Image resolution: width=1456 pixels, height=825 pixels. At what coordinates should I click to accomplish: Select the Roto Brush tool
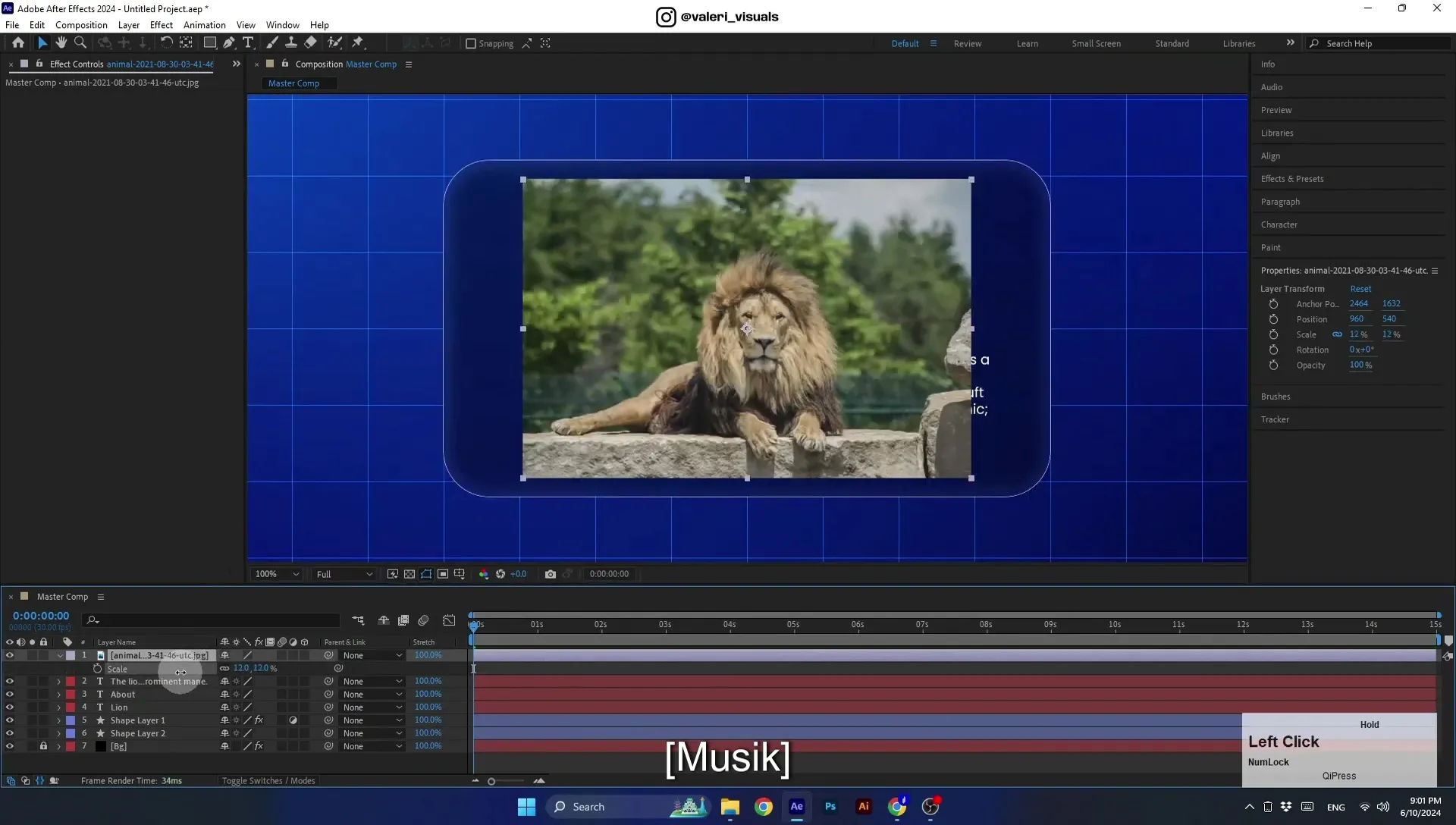334,43
